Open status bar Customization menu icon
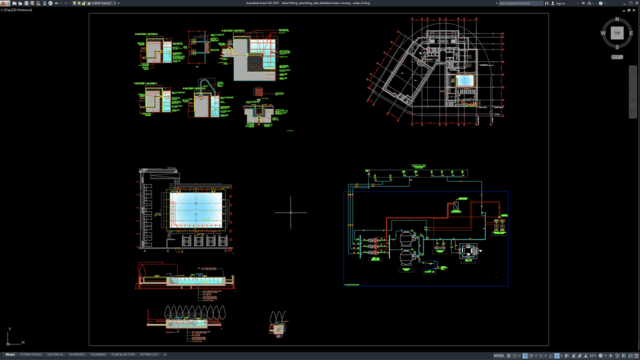The image size is (640, 360). tap(636, 356)
